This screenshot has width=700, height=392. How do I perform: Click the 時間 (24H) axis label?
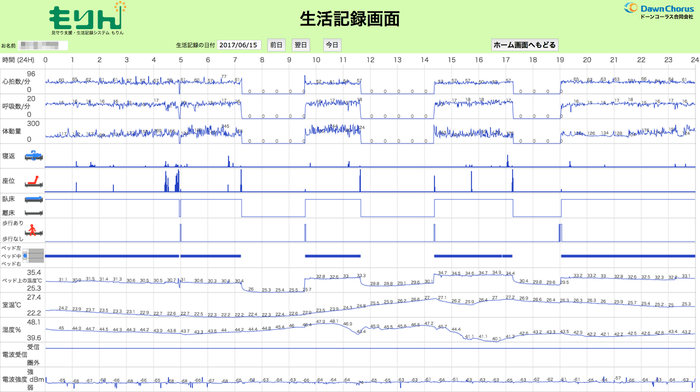18,60
